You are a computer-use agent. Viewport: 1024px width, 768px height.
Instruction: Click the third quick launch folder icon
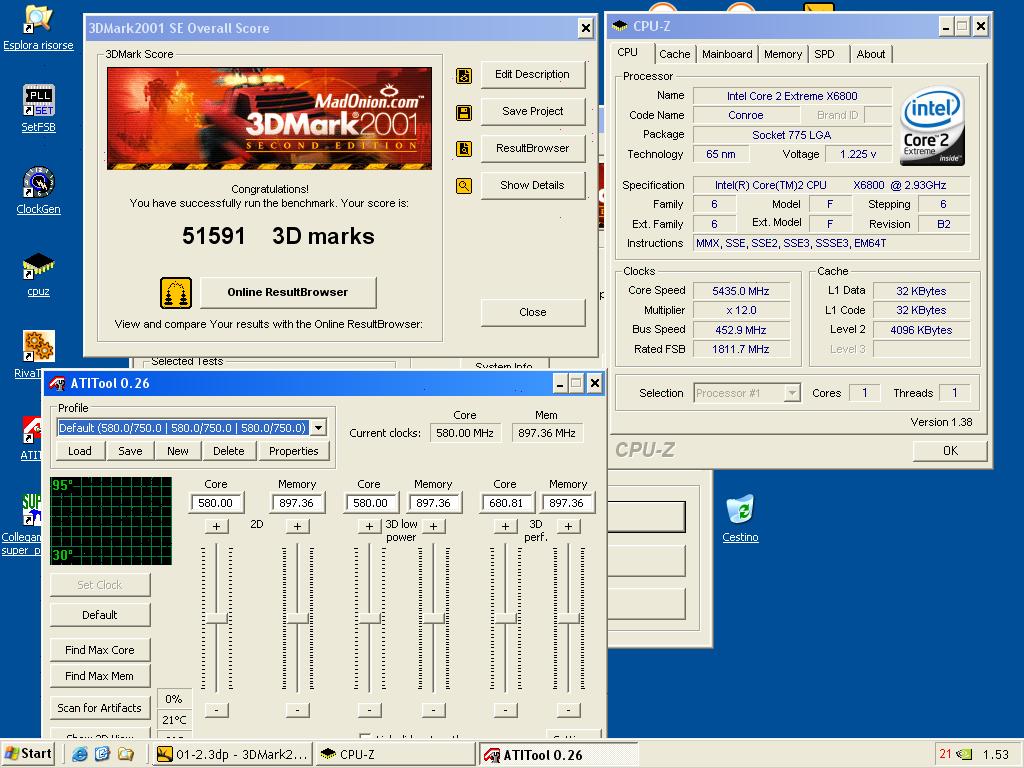125,754
